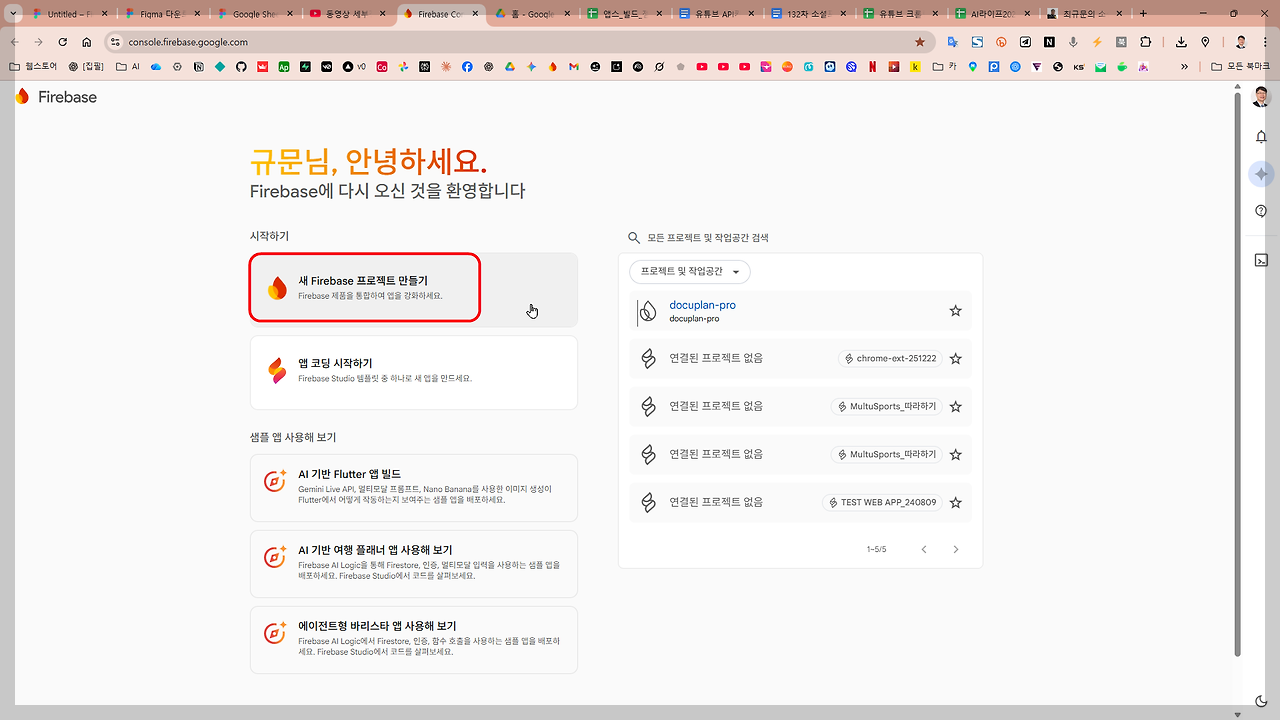The width and height of the screenshot is (1280, 720).
Task: Toggle bookmark star in address bar
Action: 920,42
